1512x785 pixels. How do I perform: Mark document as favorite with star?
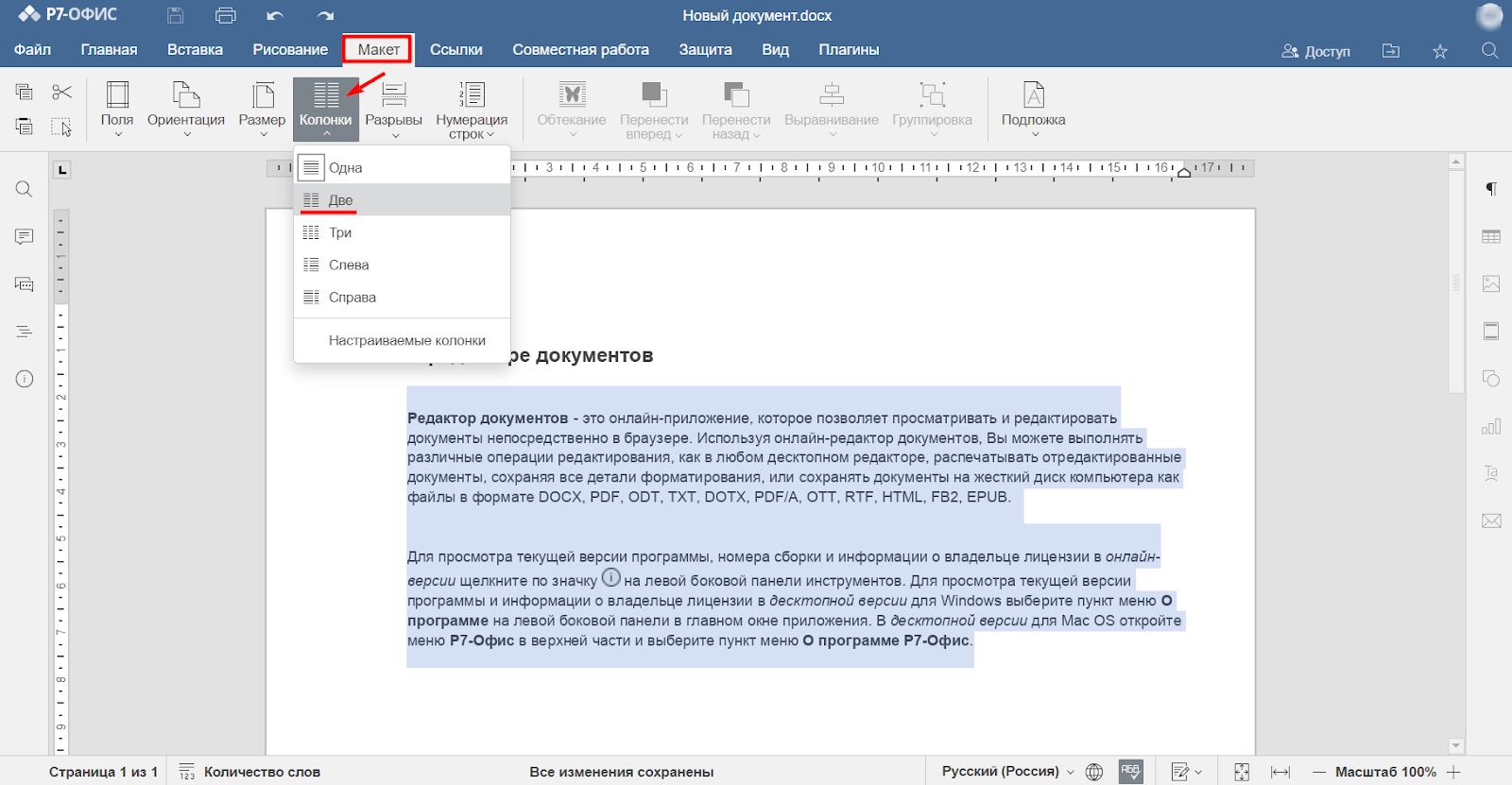click(x=1440, y=50)
